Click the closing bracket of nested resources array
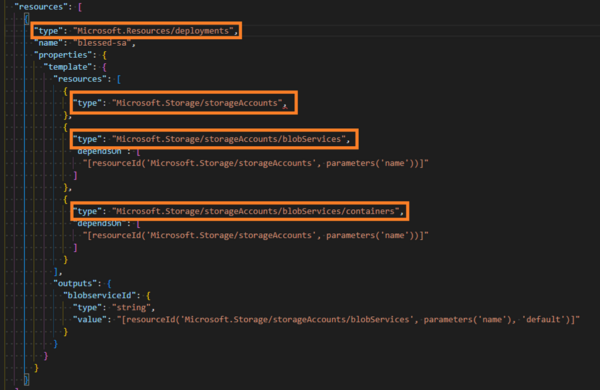Screen dimensions: 600x390 pos(56,271)
